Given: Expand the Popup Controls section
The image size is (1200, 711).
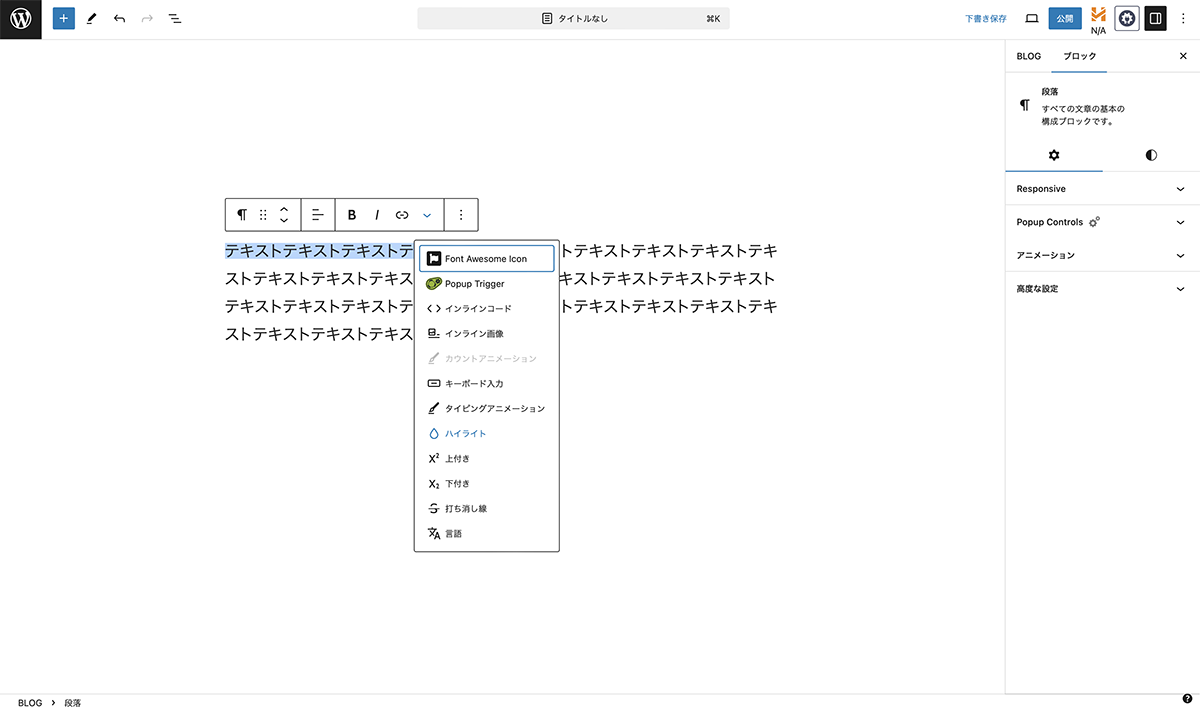Looking at the screenshot, I should (1102, 222).
